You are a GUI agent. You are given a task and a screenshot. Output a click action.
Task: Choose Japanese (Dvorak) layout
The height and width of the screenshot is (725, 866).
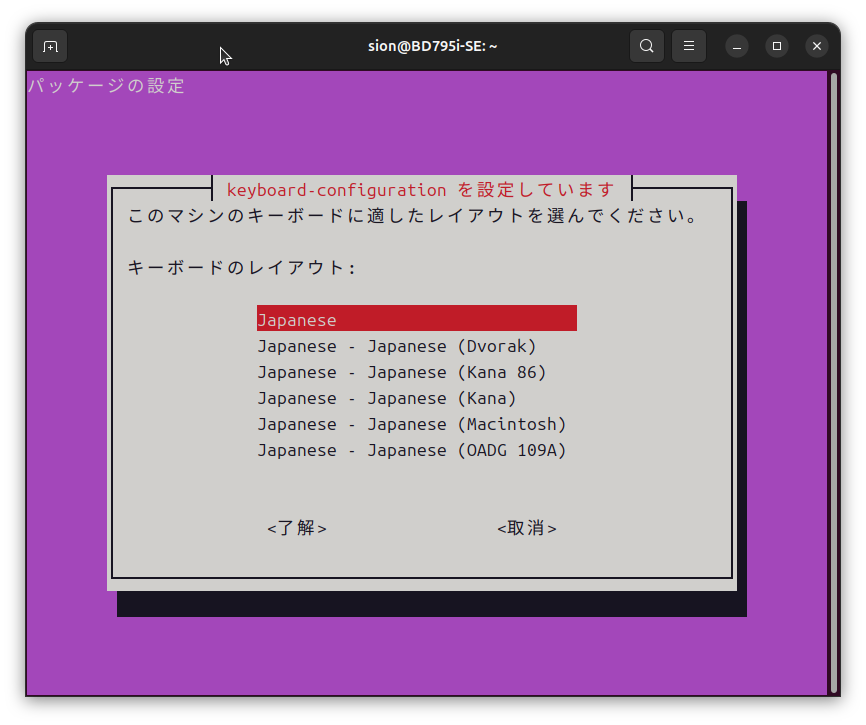pyautogui.click(x=397, y=346)
